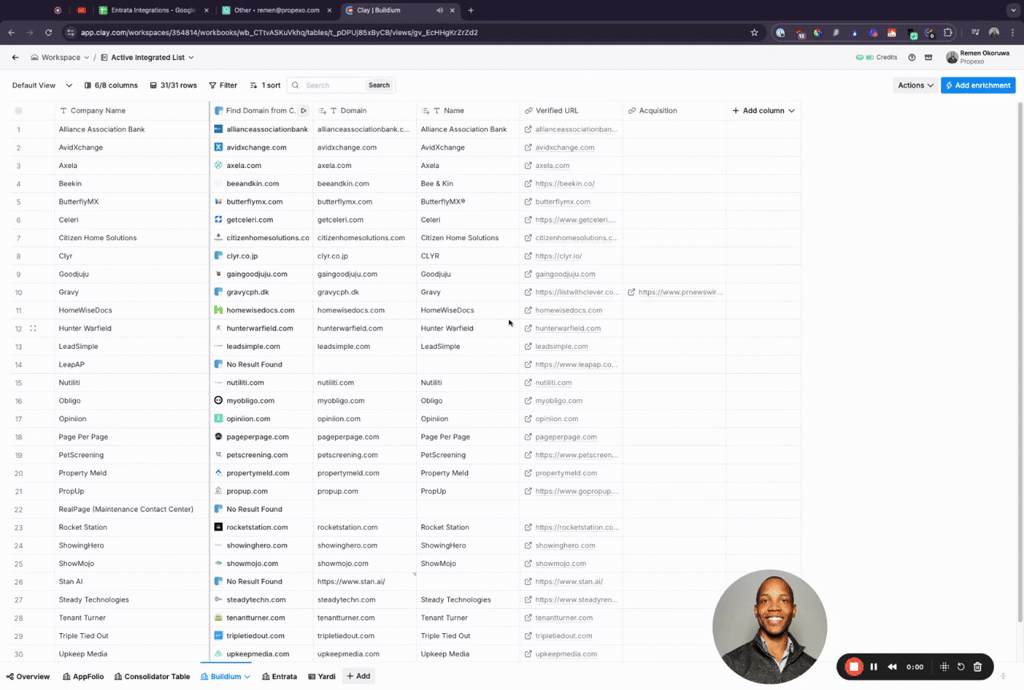Open the Filter options
The width and height of the screenshot is (1024, 690).
click(x=223, y=86)
